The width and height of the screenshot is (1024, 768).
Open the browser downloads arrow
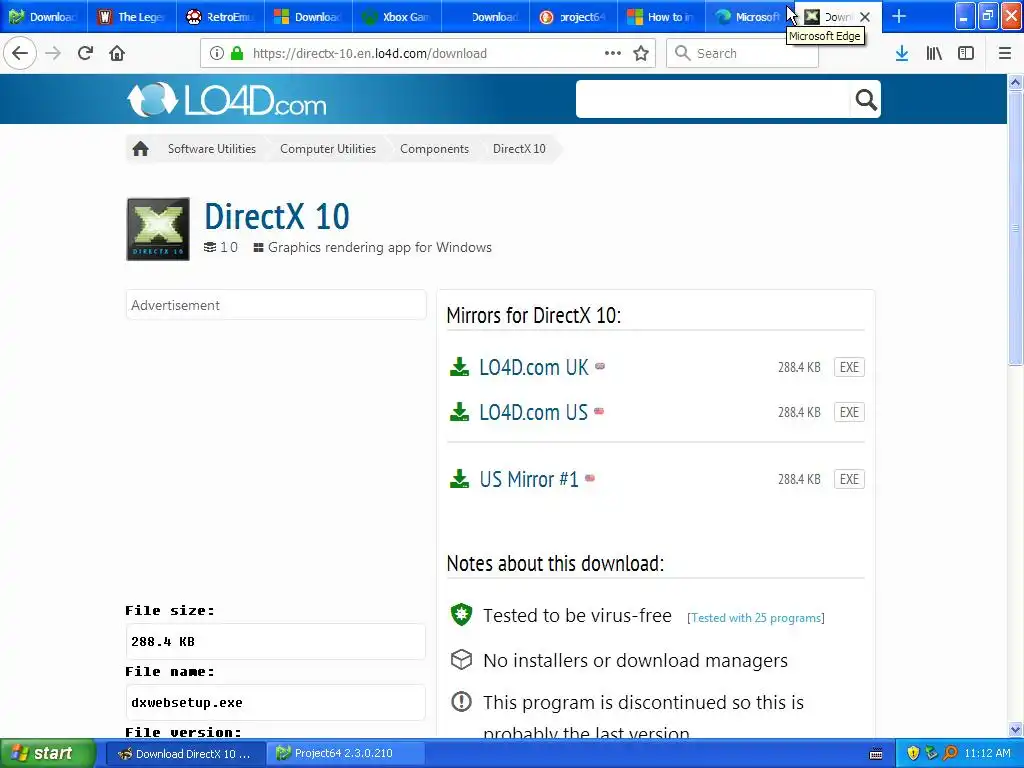pyautogui.click(x=902, y=54)
